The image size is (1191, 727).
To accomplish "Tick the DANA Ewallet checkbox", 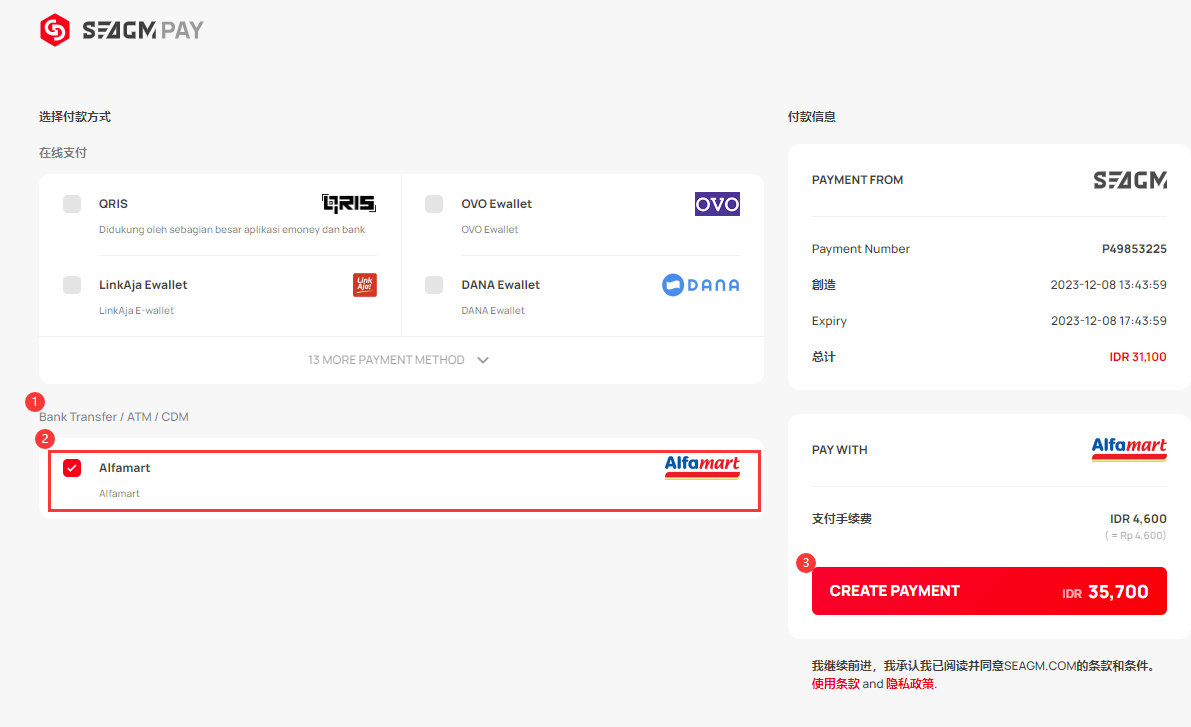I will click(x=434, y=285).
